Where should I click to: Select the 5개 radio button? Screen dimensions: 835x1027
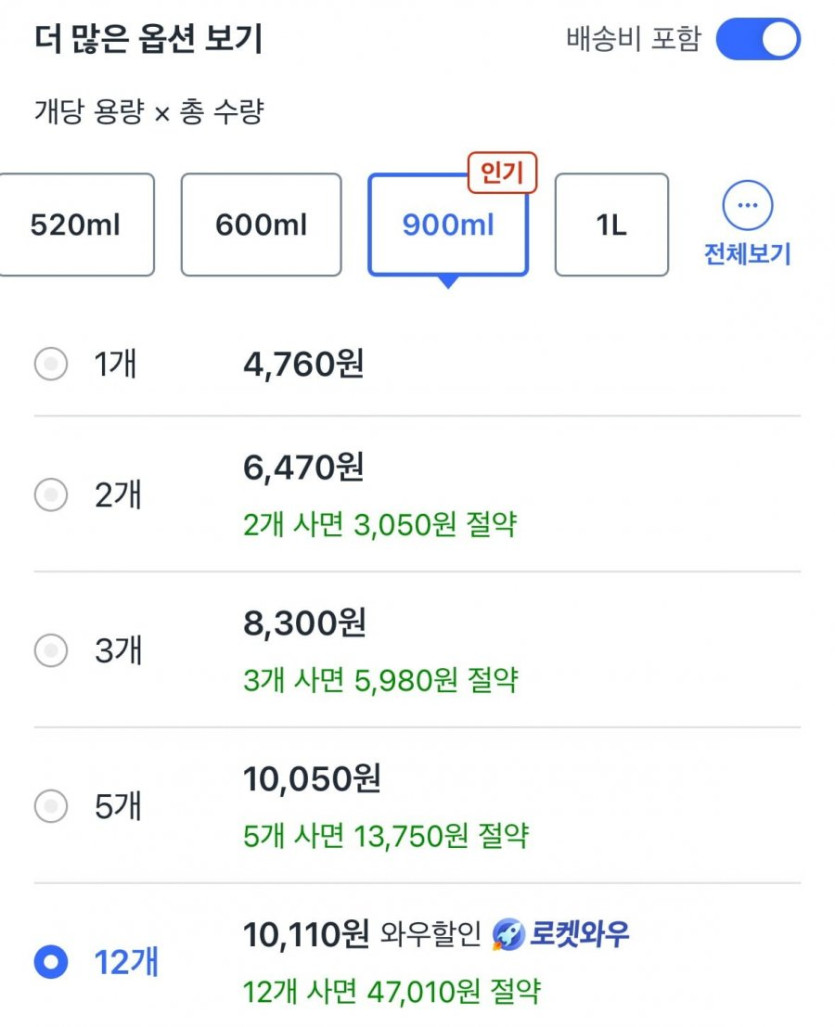[50, 806]
